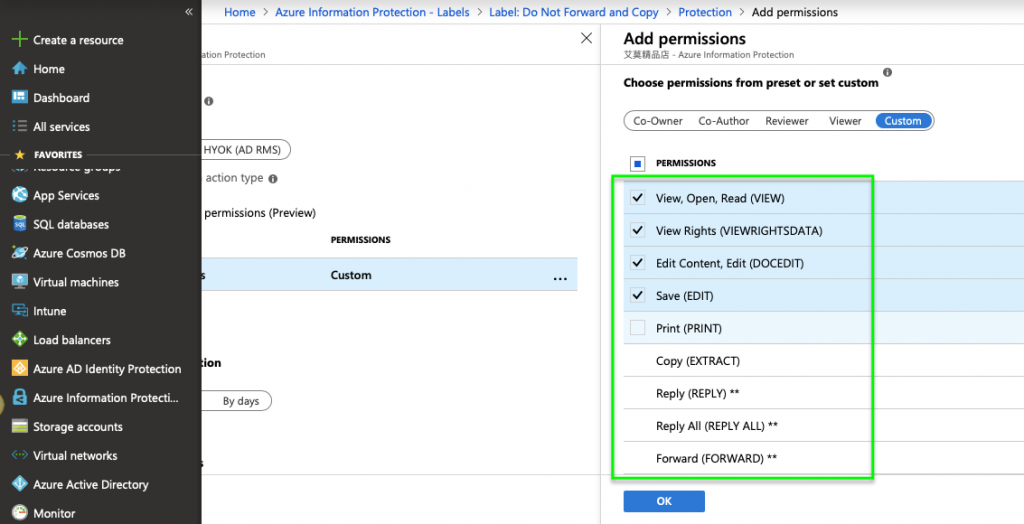The image size is (1024, 524).
Task: Enable the Print (PRINT) permission checkbox
Action: coord(638,328)
